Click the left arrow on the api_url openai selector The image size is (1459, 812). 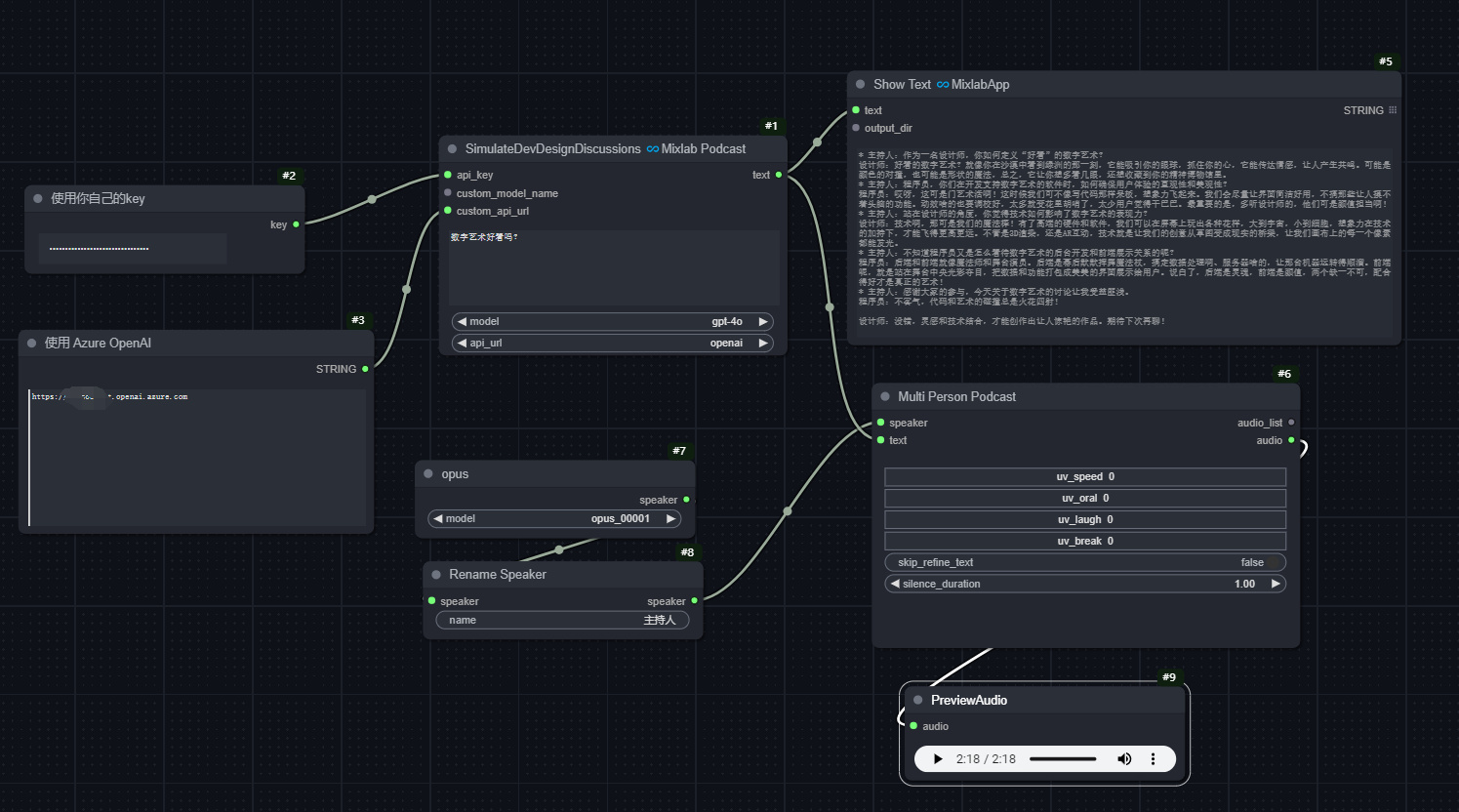[461, 343]
